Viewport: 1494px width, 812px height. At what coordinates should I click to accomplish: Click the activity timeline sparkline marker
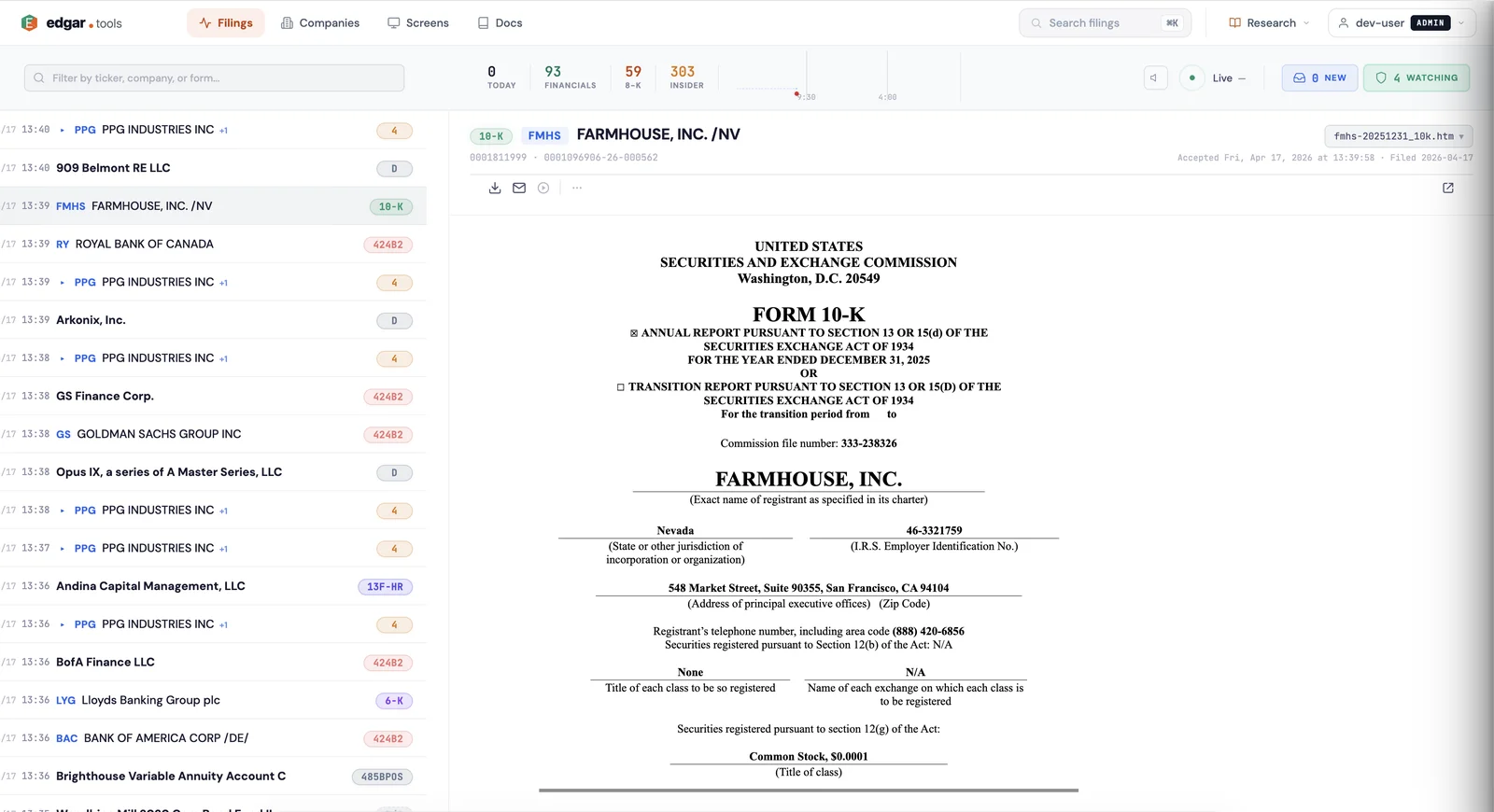796,93
